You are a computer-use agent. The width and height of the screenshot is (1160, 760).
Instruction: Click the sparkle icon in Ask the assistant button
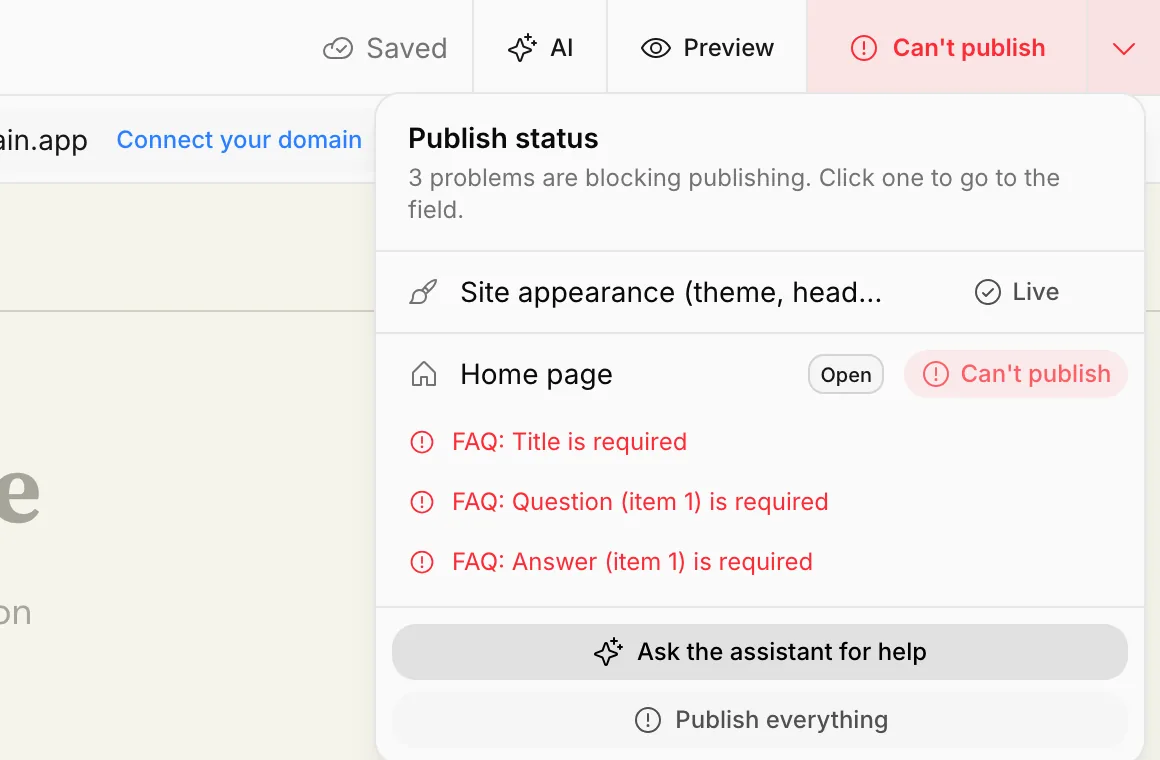tap(608, 652)
